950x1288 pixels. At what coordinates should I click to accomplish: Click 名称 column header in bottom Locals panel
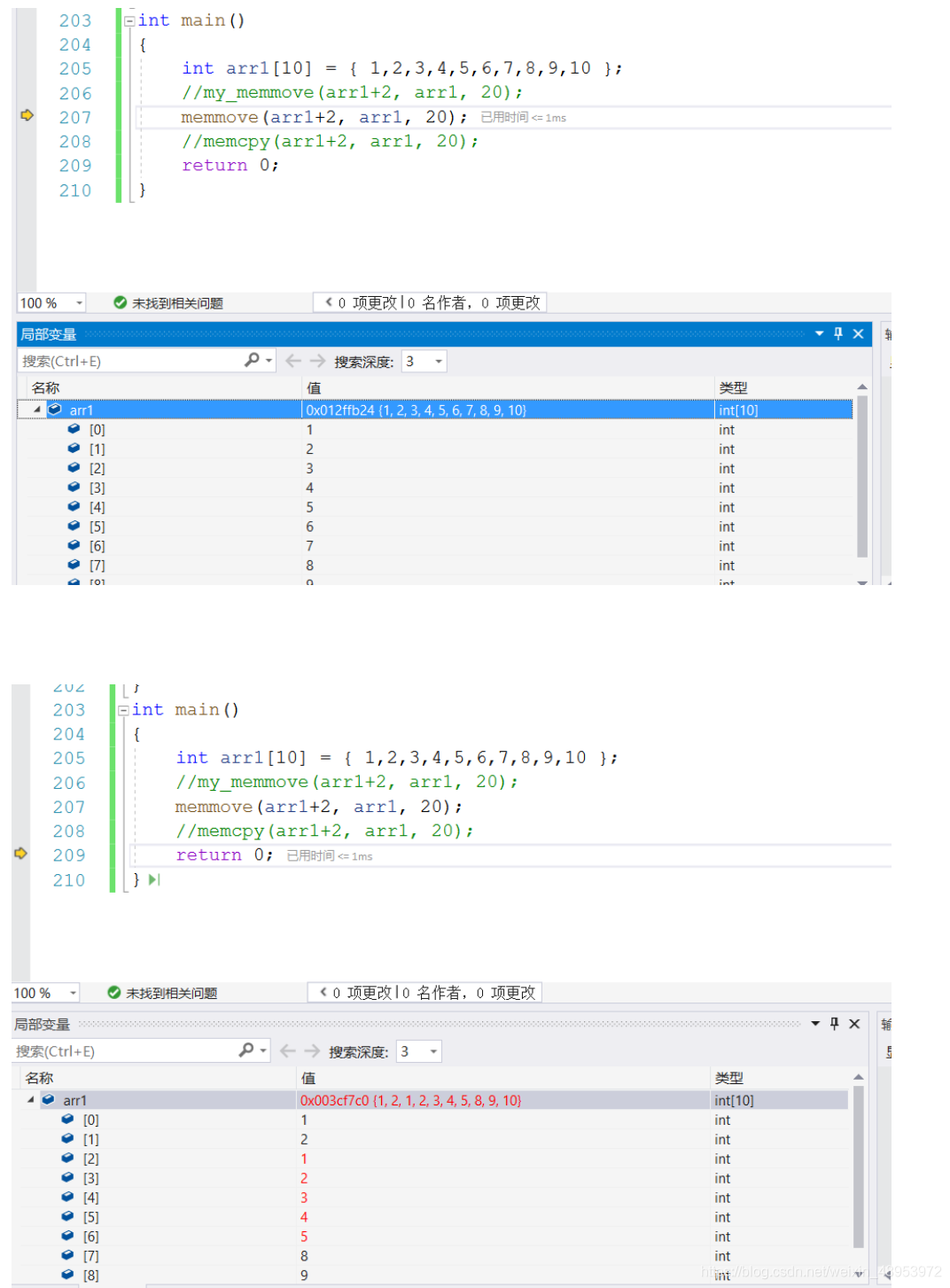click(40, 1078)
